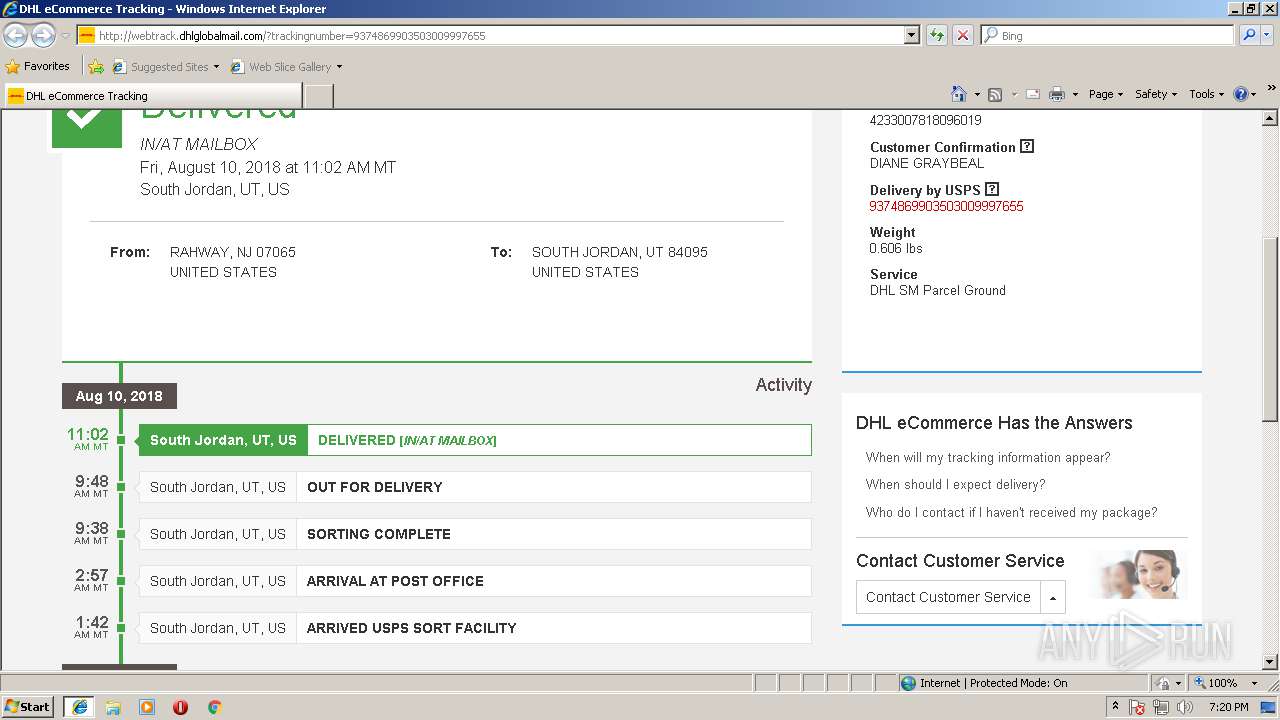1280x720 pixels.
Task: Open the Print options dropdown arrow
Action: tap(1075, 94)
